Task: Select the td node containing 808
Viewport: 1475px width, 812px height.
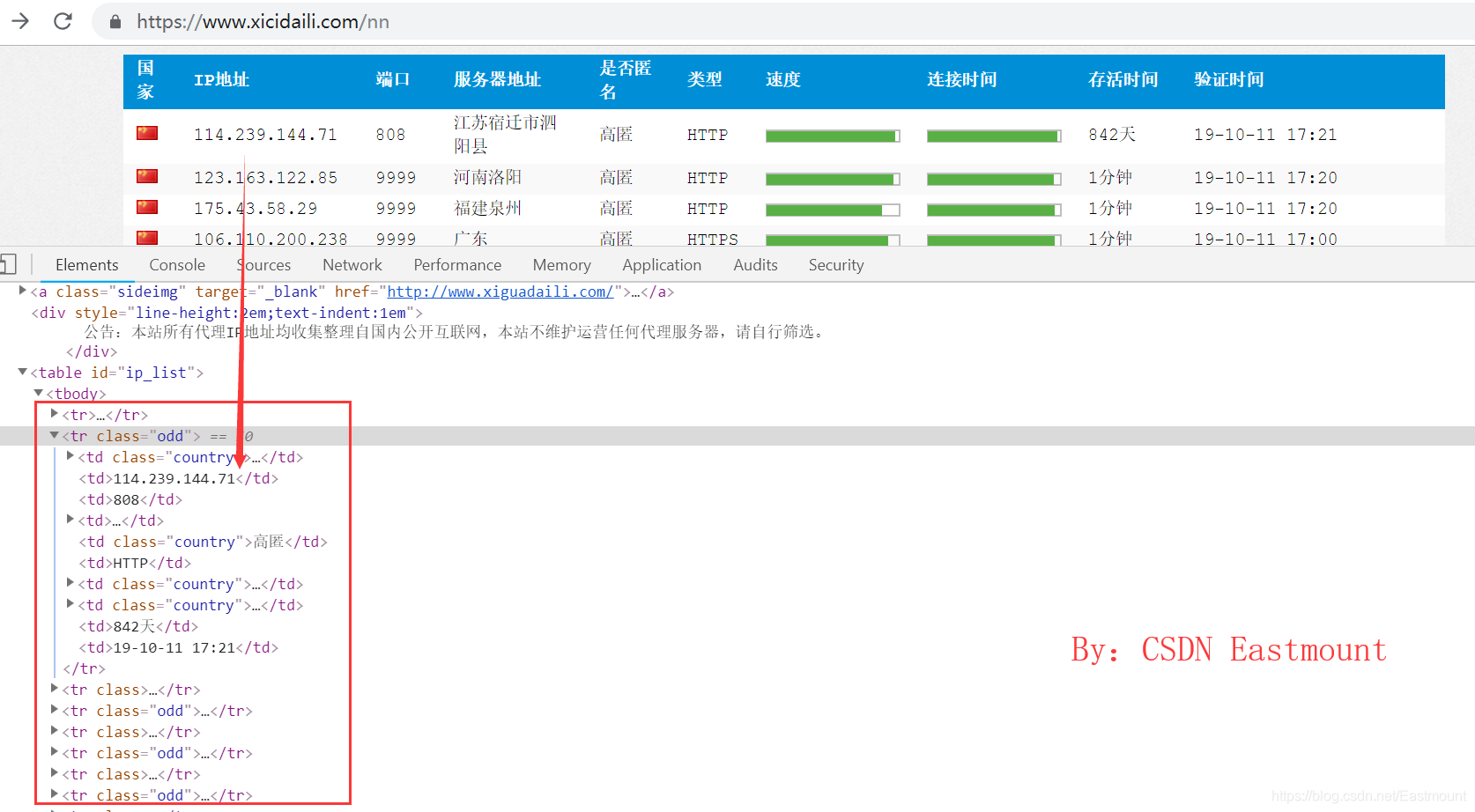Action: [130, 499]
